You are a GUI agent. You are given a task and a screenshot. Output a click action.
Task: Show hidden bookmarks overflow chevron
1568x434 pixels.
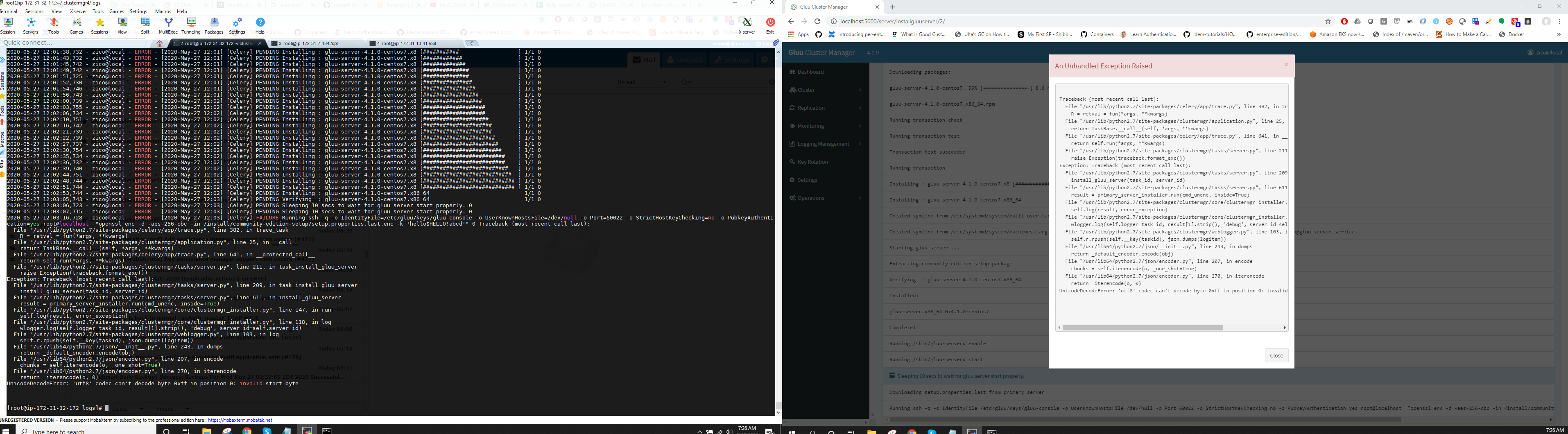pos(1559,35)
